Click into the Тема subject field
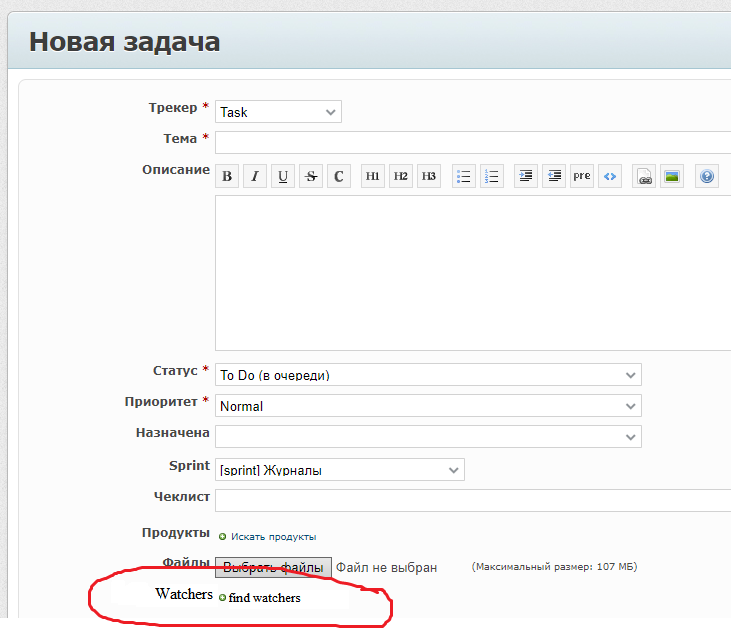Image resolution: width=745 pixels, height=642 pixels. [473, 143]
